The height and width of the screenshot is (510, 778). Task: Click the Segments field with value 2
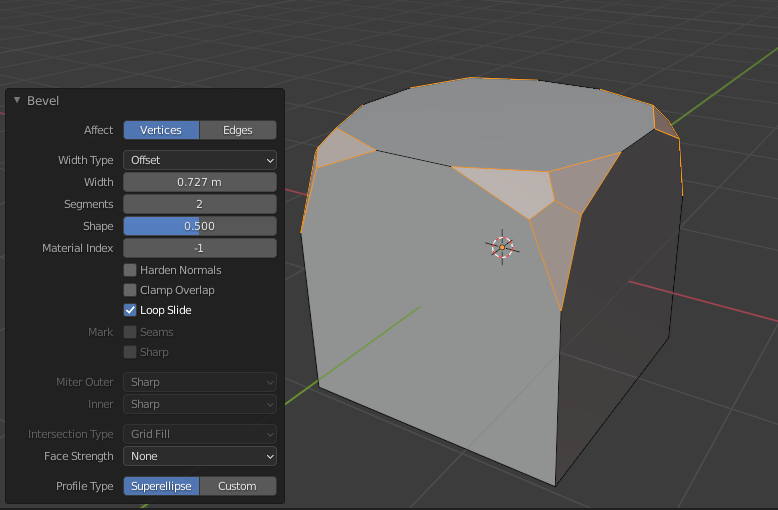(x=200, y=204)
